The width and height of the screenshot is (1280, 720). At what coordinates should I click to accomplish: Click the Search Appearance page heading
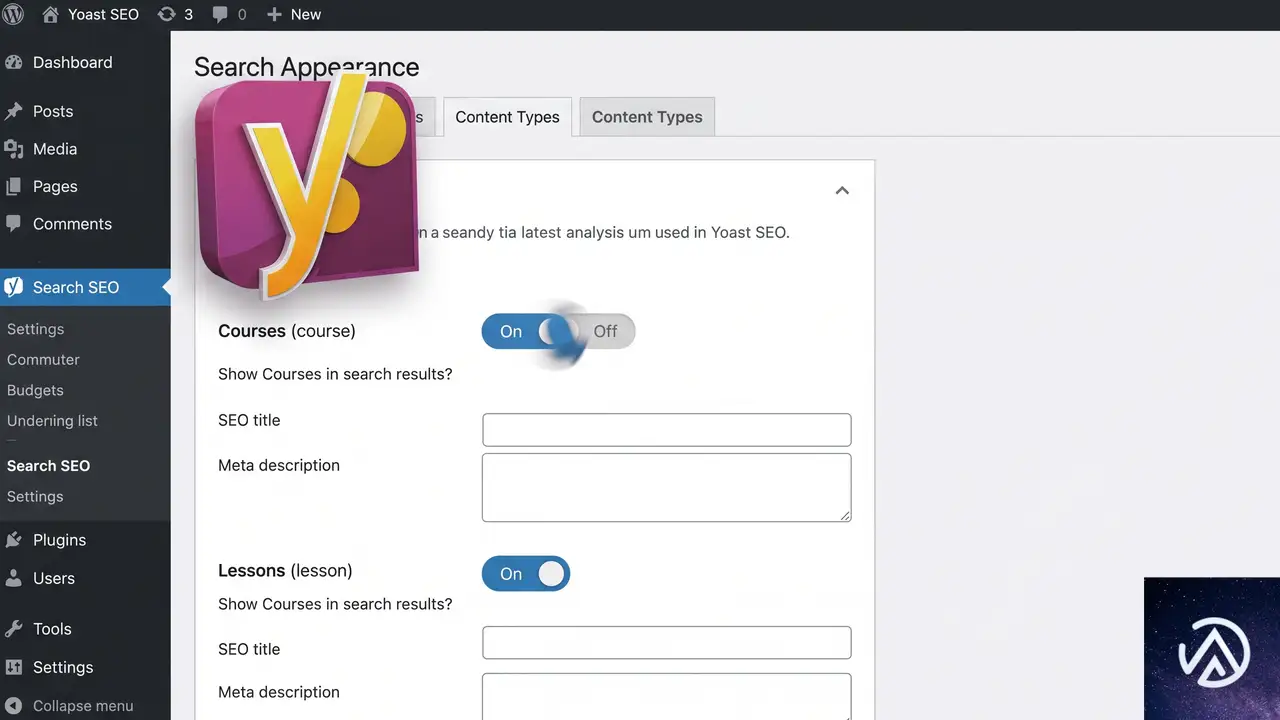(x=307, y=67)
